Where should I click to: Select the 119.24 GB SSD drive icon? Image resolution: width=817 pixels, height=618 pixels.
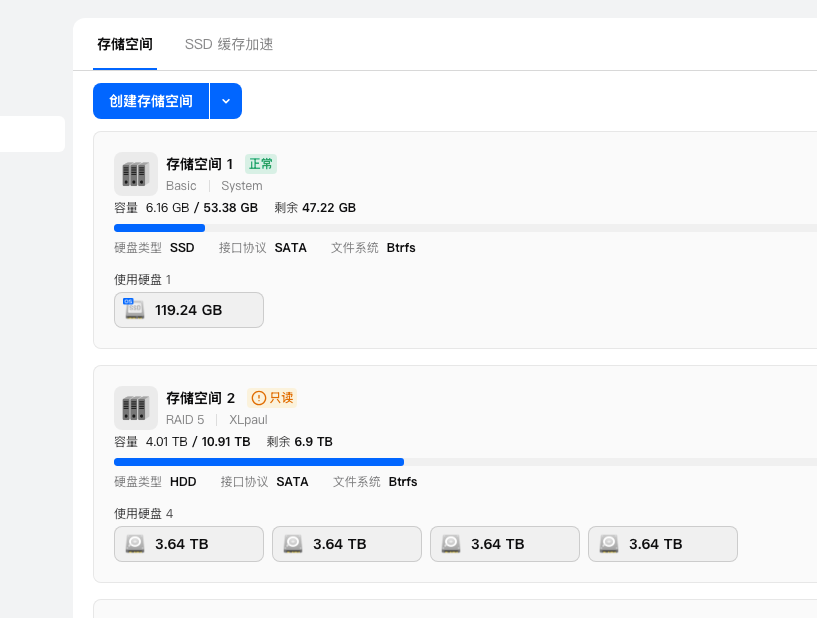134,309
